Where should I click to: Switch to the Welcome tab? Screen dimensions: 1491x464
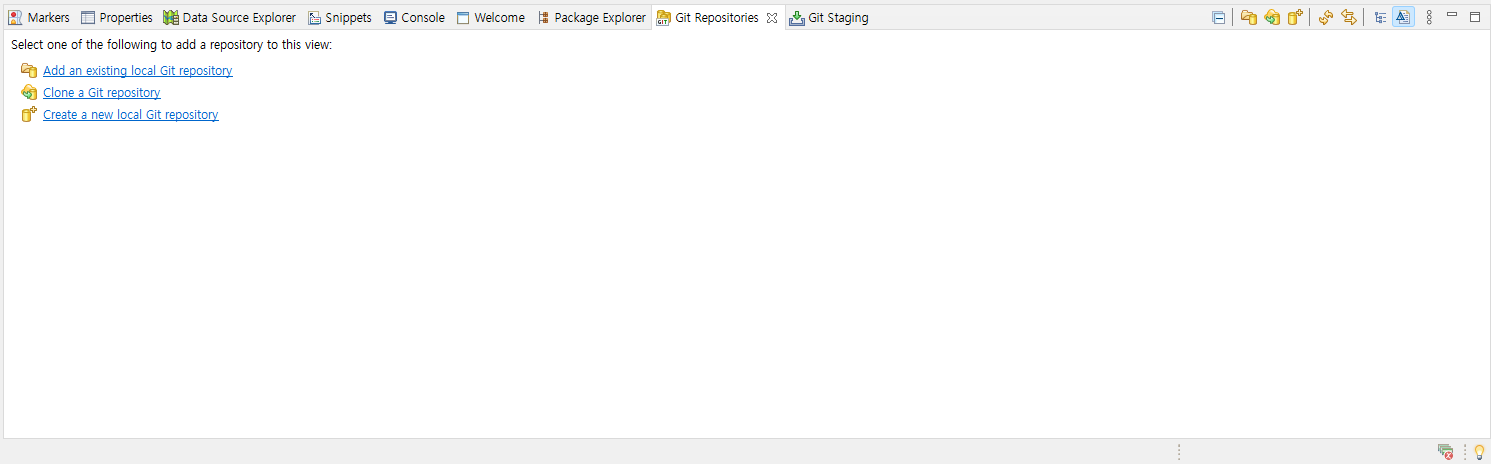point(491,18)
